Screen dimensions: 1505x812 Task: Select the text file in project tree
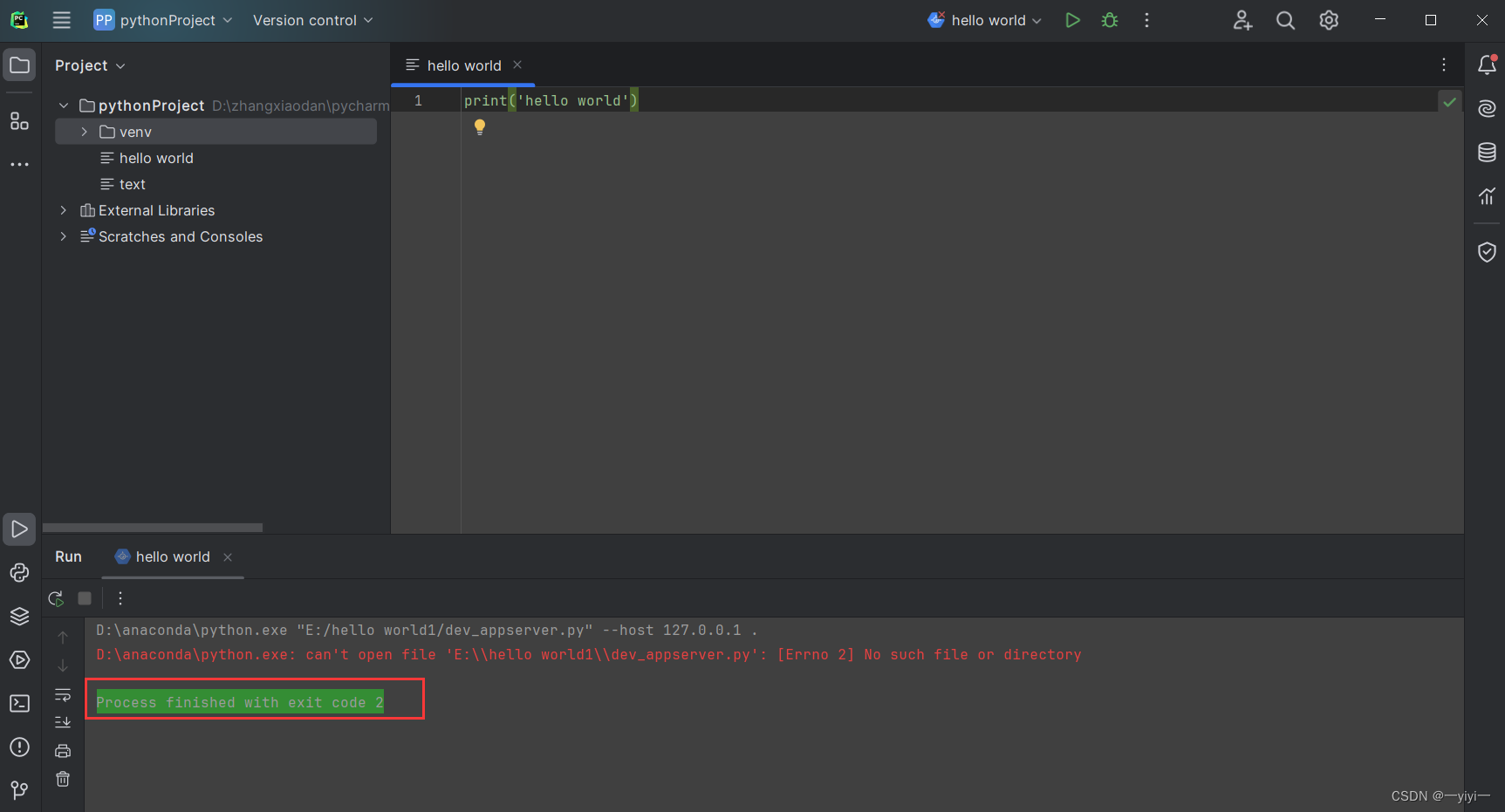132,184
